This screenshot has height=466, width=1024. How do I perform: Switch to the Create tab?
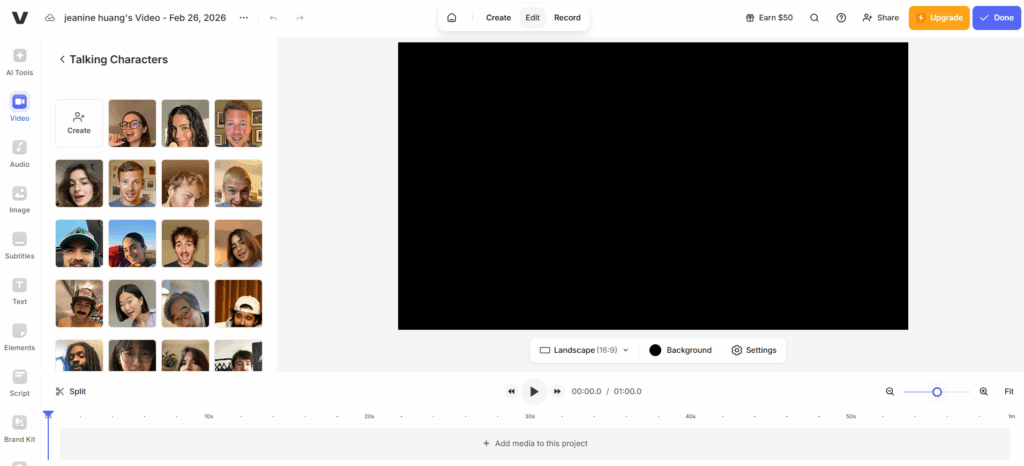point(498,18)
